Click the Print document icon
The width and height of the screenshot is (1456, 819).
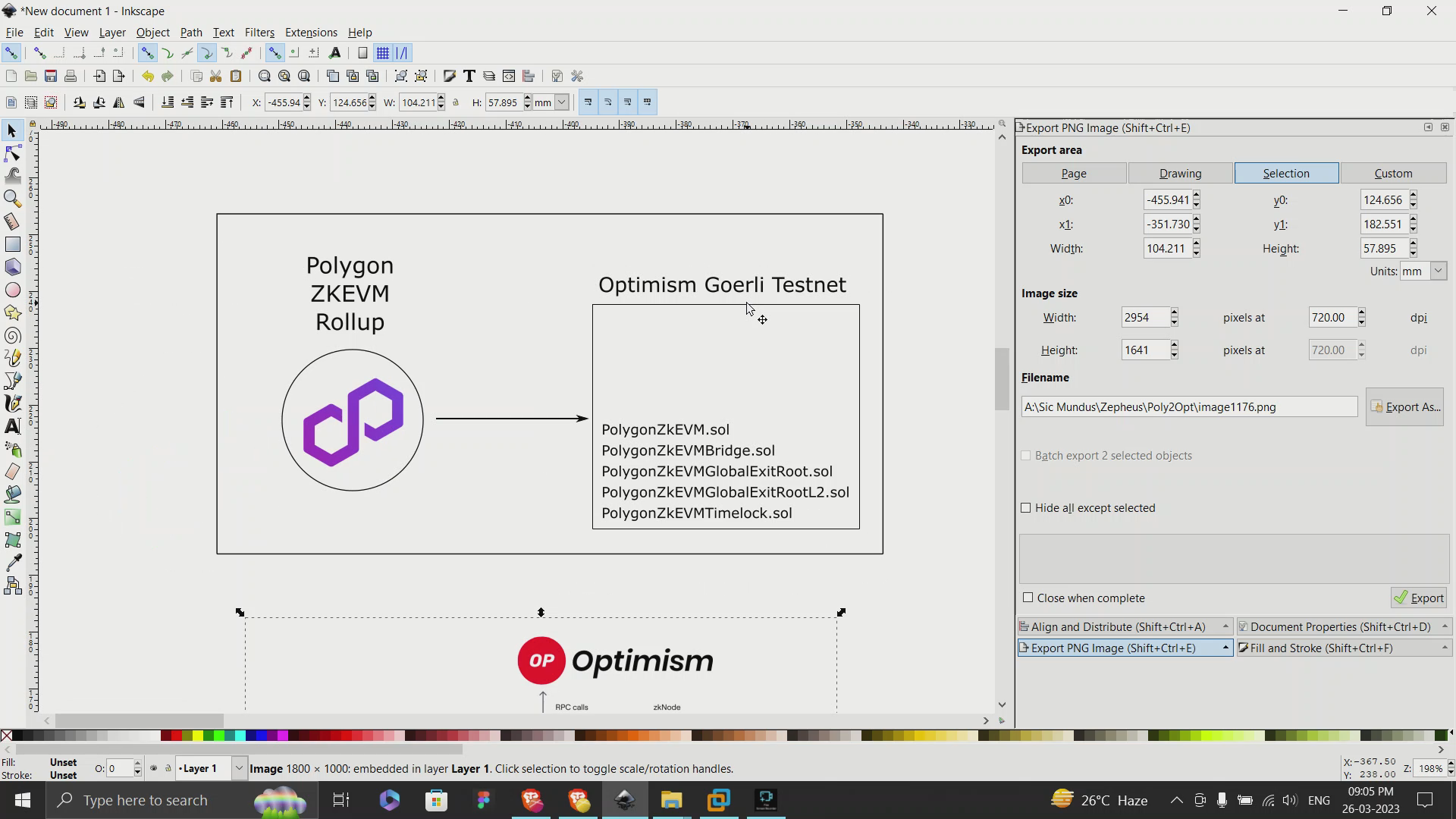pyautogui.click(x=71, y=76)
